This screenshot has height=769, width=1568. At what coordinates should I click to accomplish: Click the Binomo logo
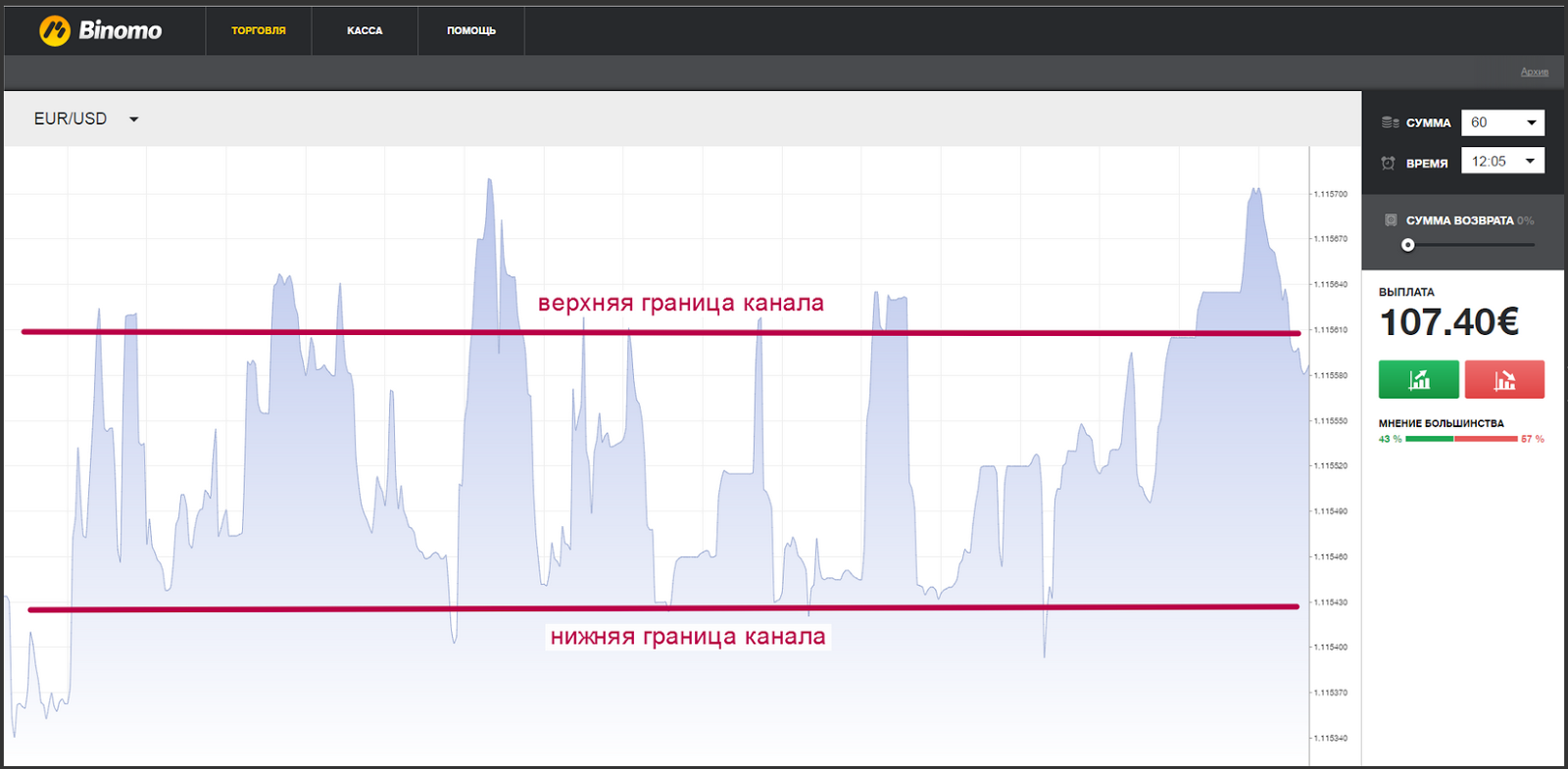coord(100,30)
